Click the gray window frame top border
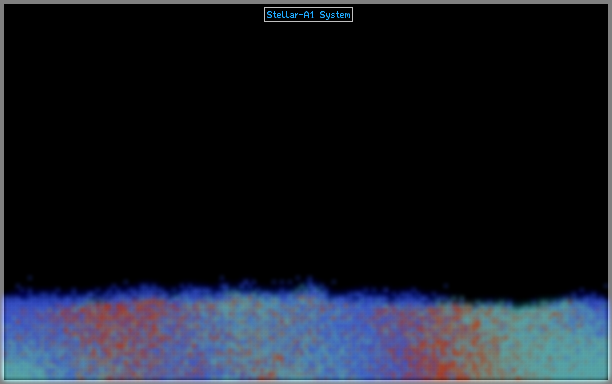 point(306,2)
